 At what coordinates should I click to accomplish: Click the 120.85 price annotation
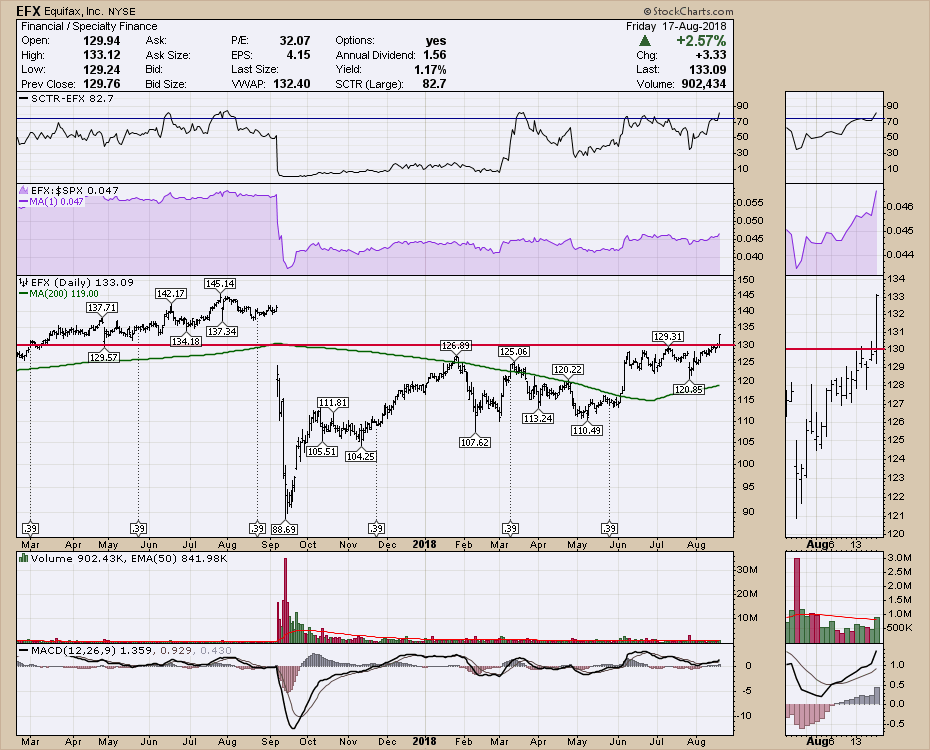tap(689, 390)
